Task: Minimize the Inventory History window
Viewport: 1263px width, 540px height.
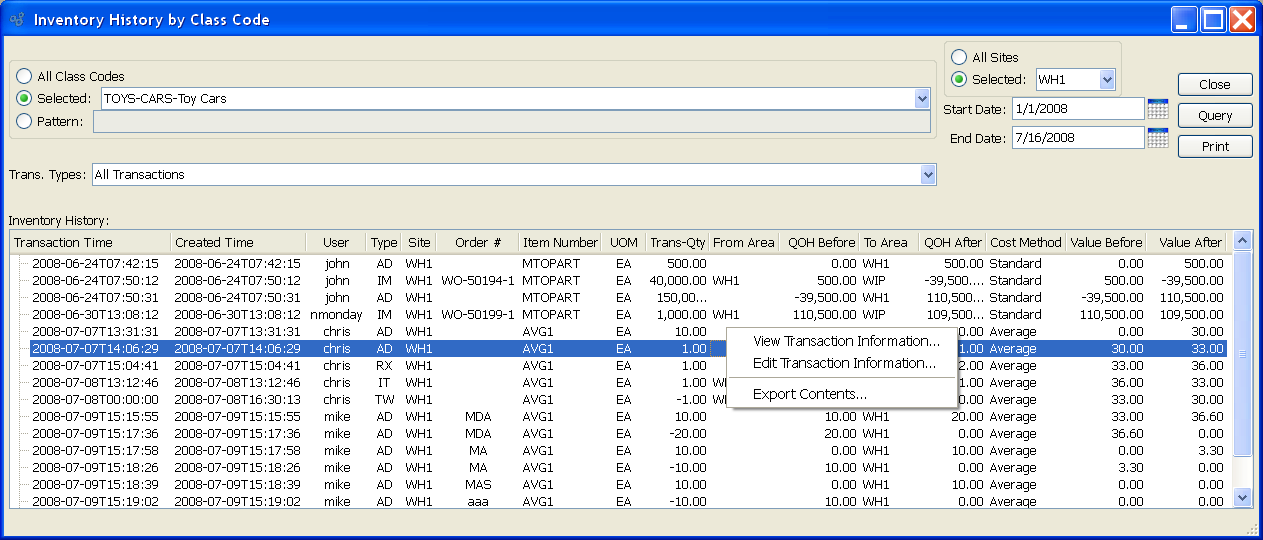Action: point(1185,20)
